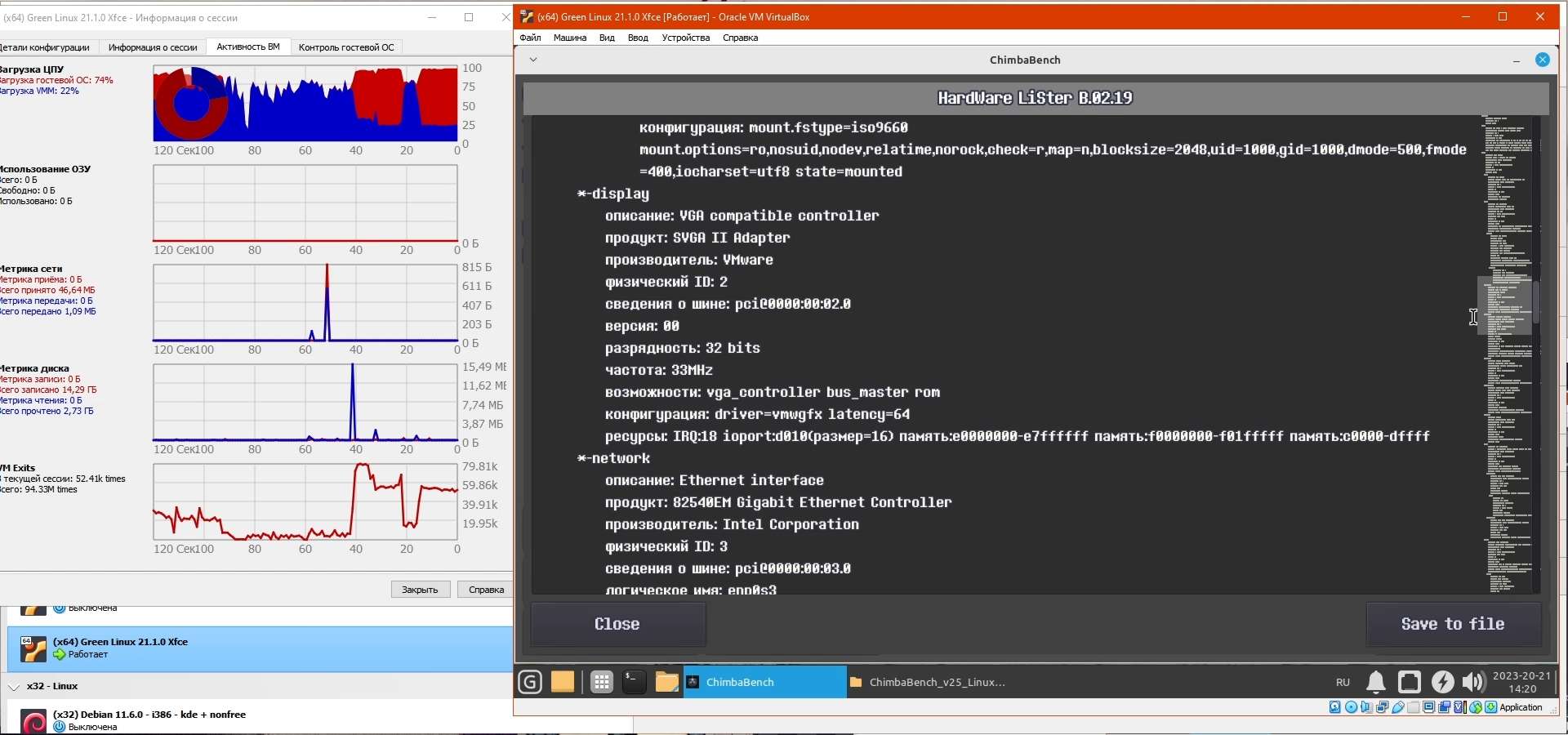Click the RU keyboard layout indicator
Image resolution: width=1568 pixels, height=735 pixels.
[x=1343, y=682]
